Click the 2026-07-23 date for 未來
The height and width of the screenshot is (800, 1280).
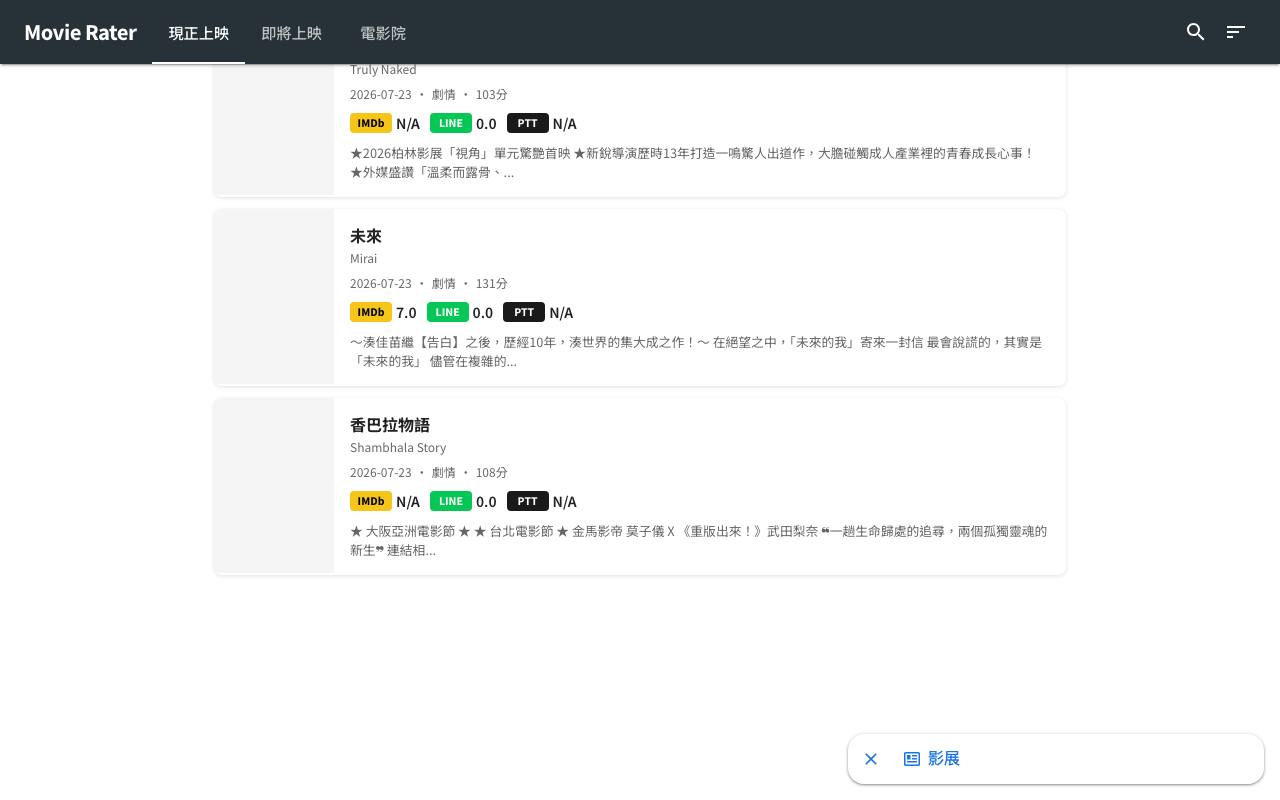click(x=381, y=283)
